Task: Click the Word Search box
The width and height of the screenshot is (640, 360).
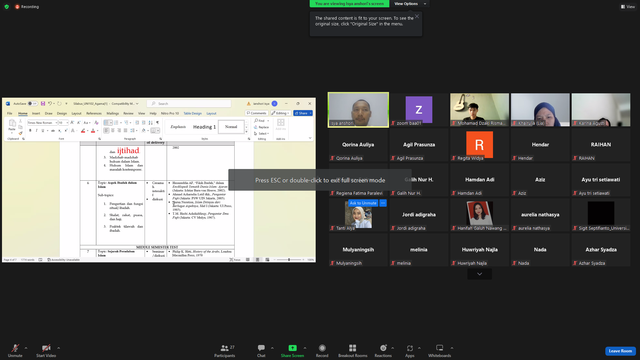Action: 189,104
